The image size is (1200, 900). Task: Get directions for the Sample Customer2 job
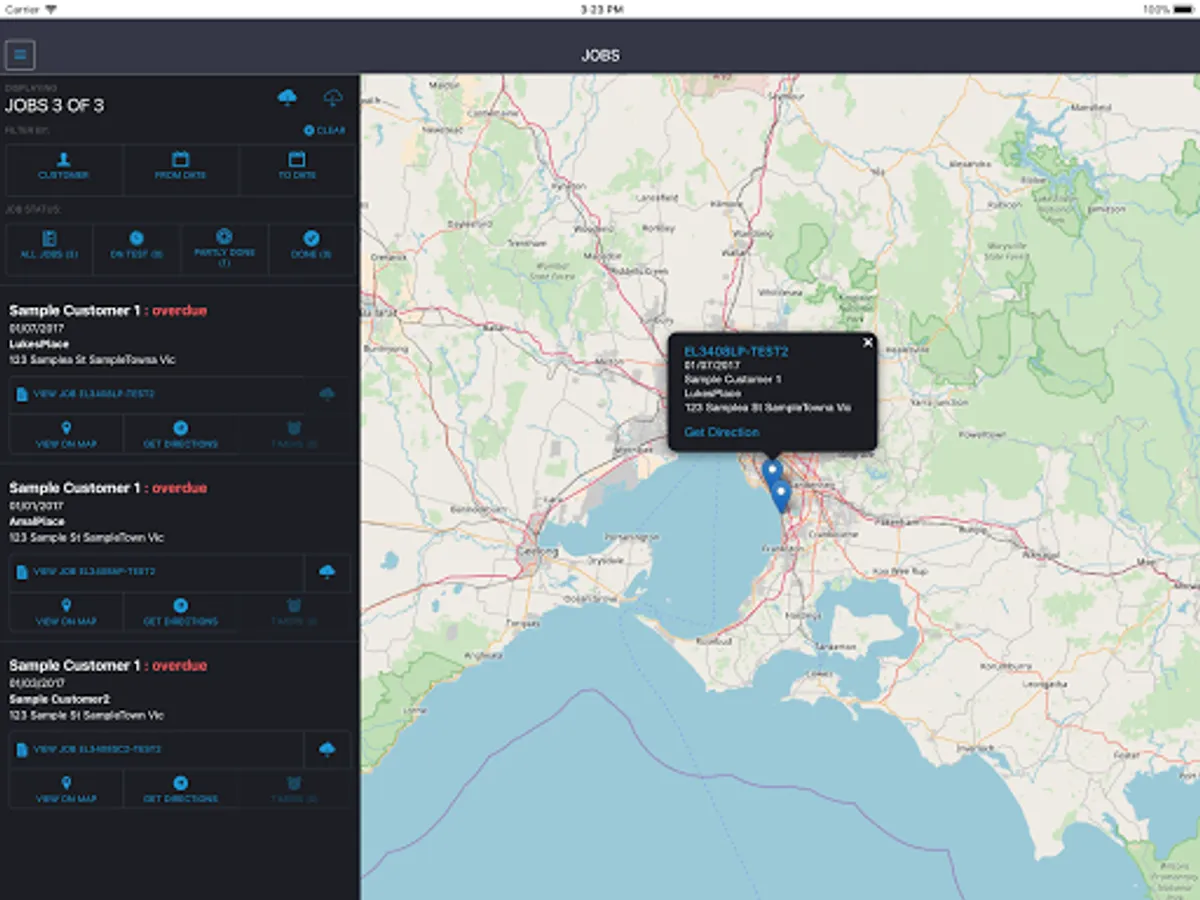coord(180,790)
